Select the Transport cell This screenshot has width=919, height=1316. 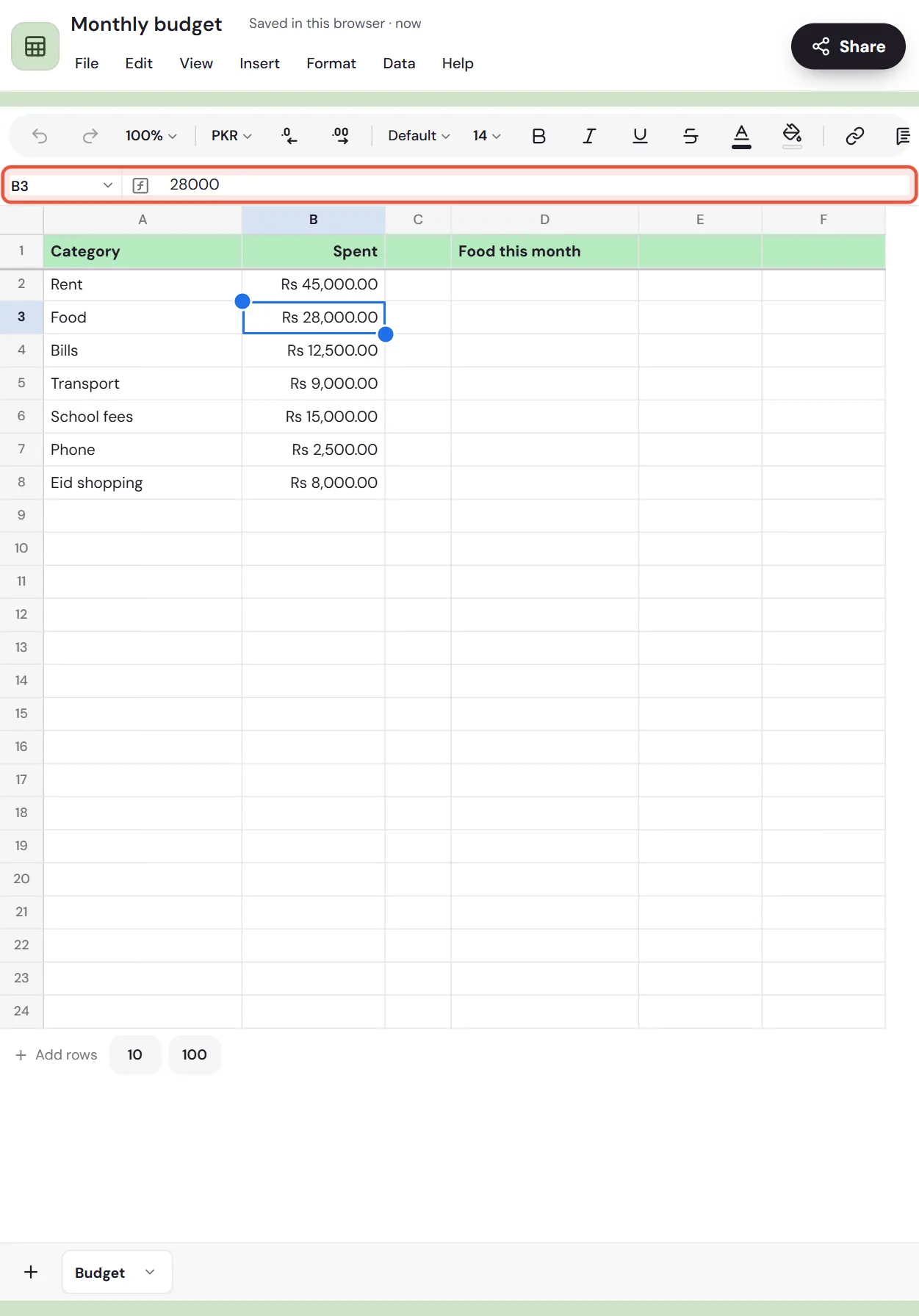(143, 384)
